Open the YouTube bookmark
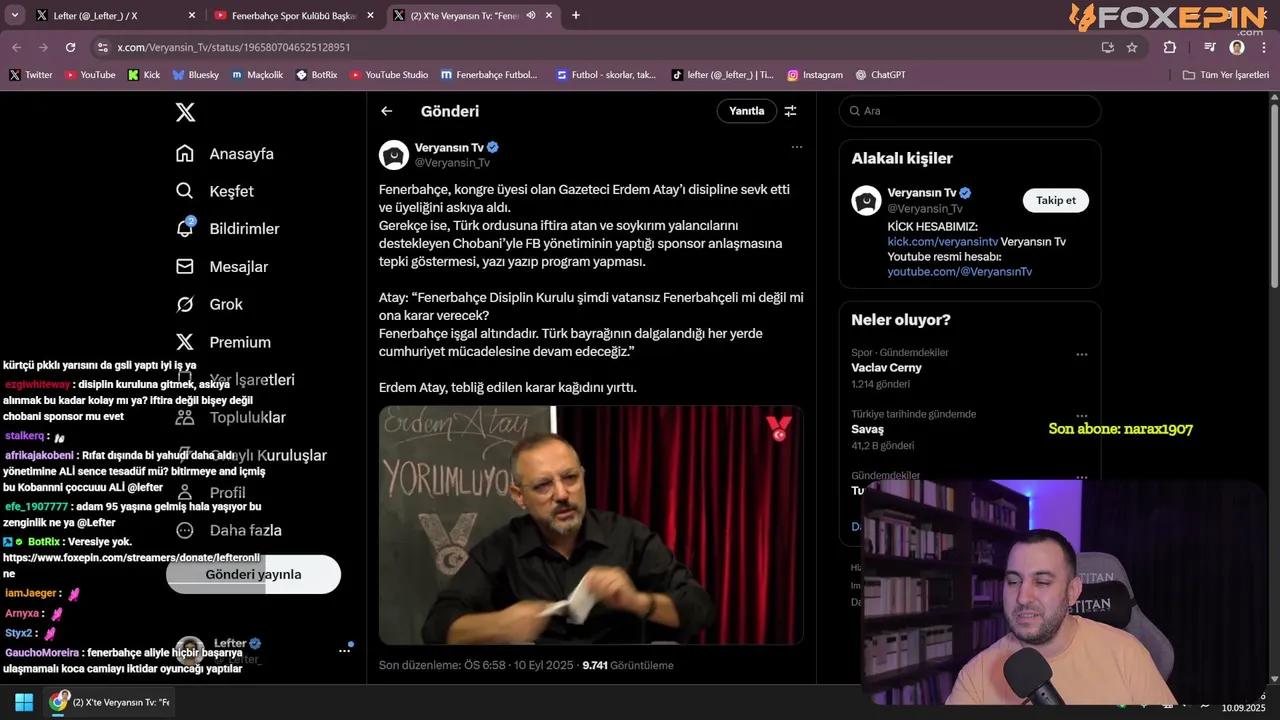1280x720 pixels. coord(90,74)
